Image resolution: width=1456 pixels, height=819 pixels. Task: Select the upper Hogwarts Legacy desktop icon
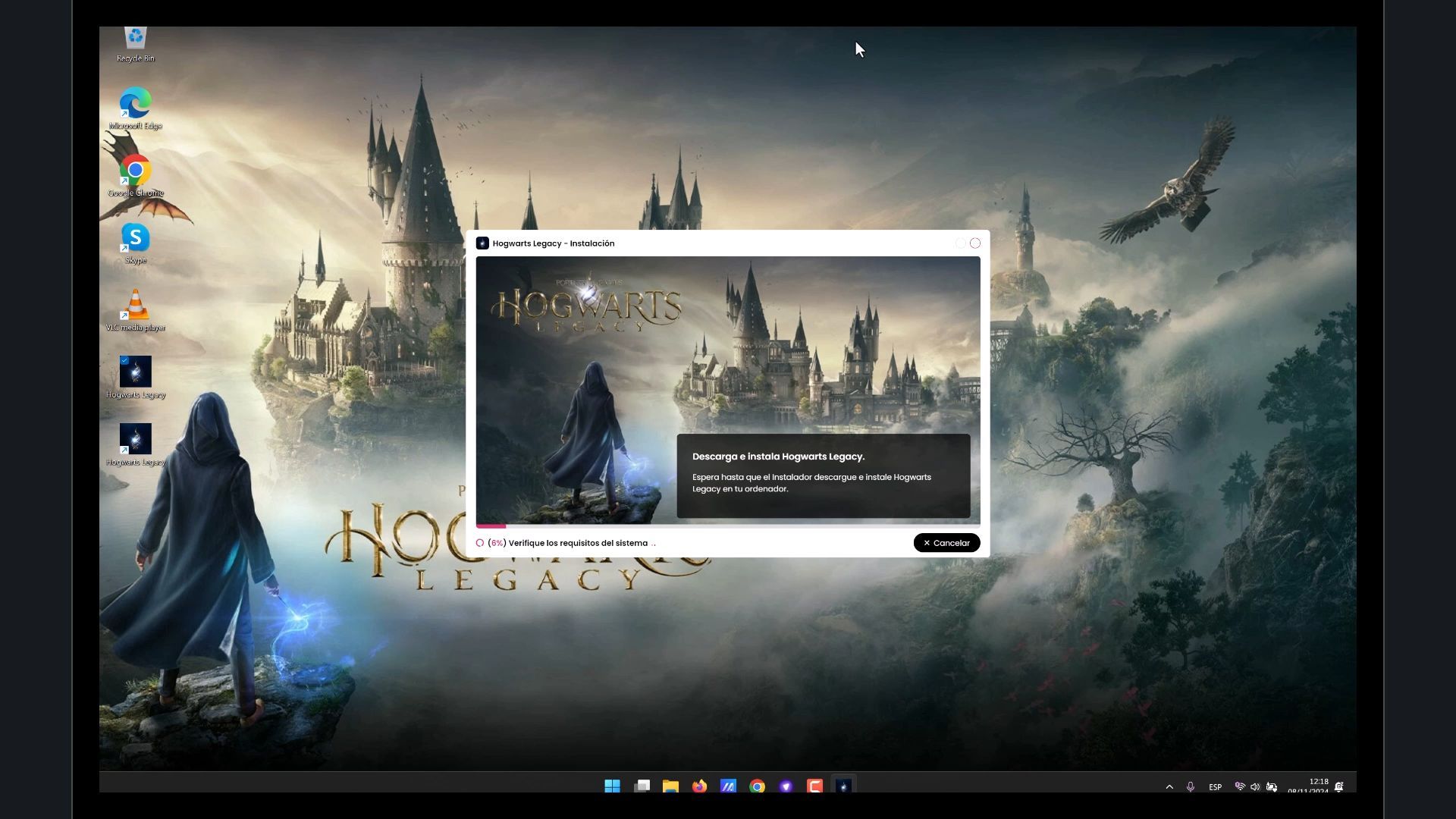(136, 378)
